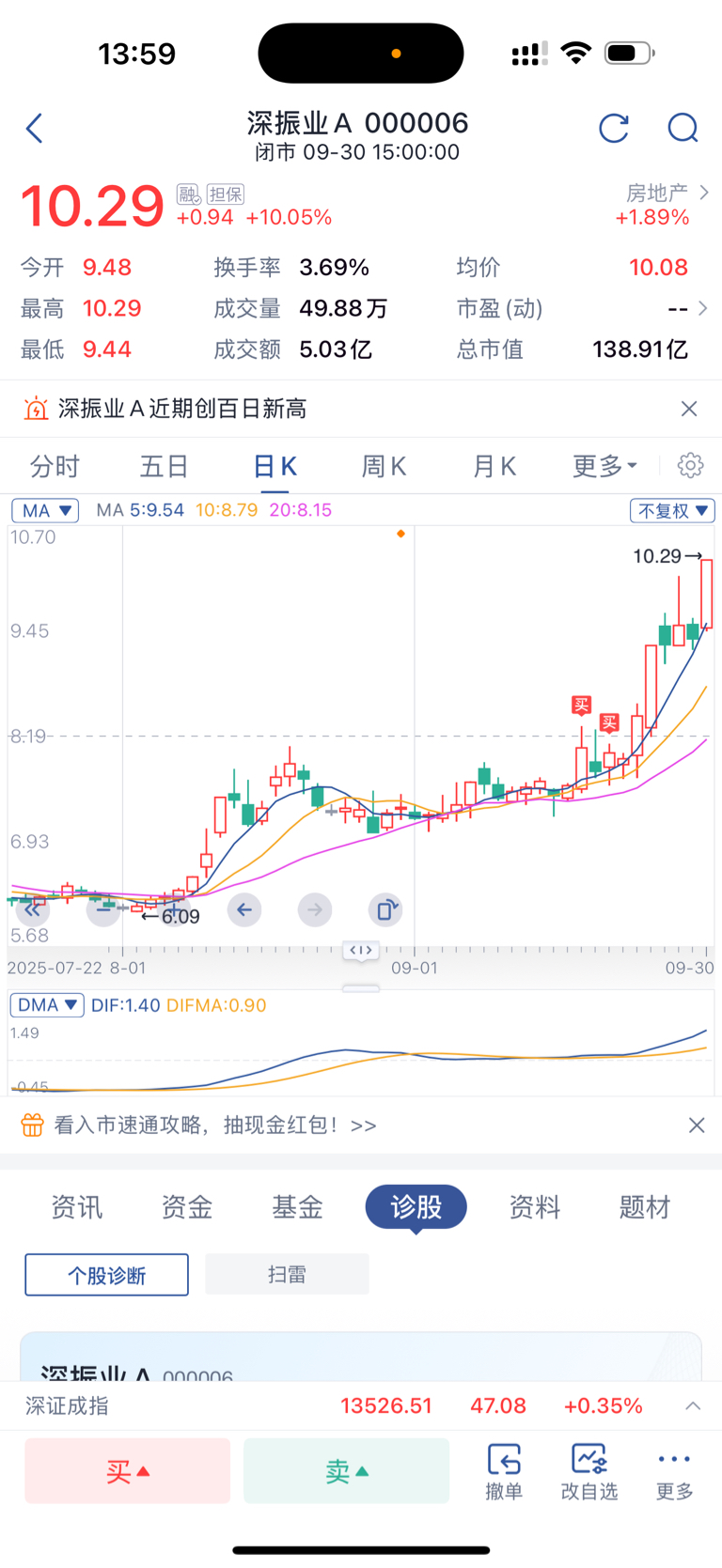Select 个股诊断 toggle button
Screen dimensions: 722x1568
point(106,1275)
